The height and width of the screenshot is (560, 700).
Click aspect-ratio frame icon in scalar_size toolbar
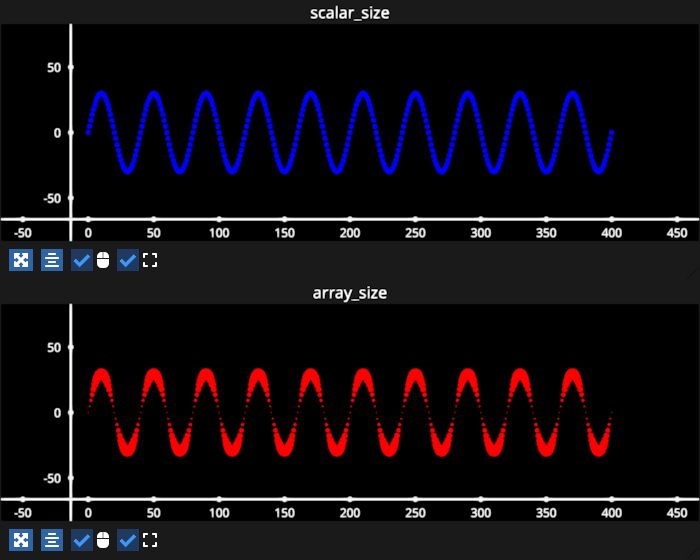click(x=150, y=261)
